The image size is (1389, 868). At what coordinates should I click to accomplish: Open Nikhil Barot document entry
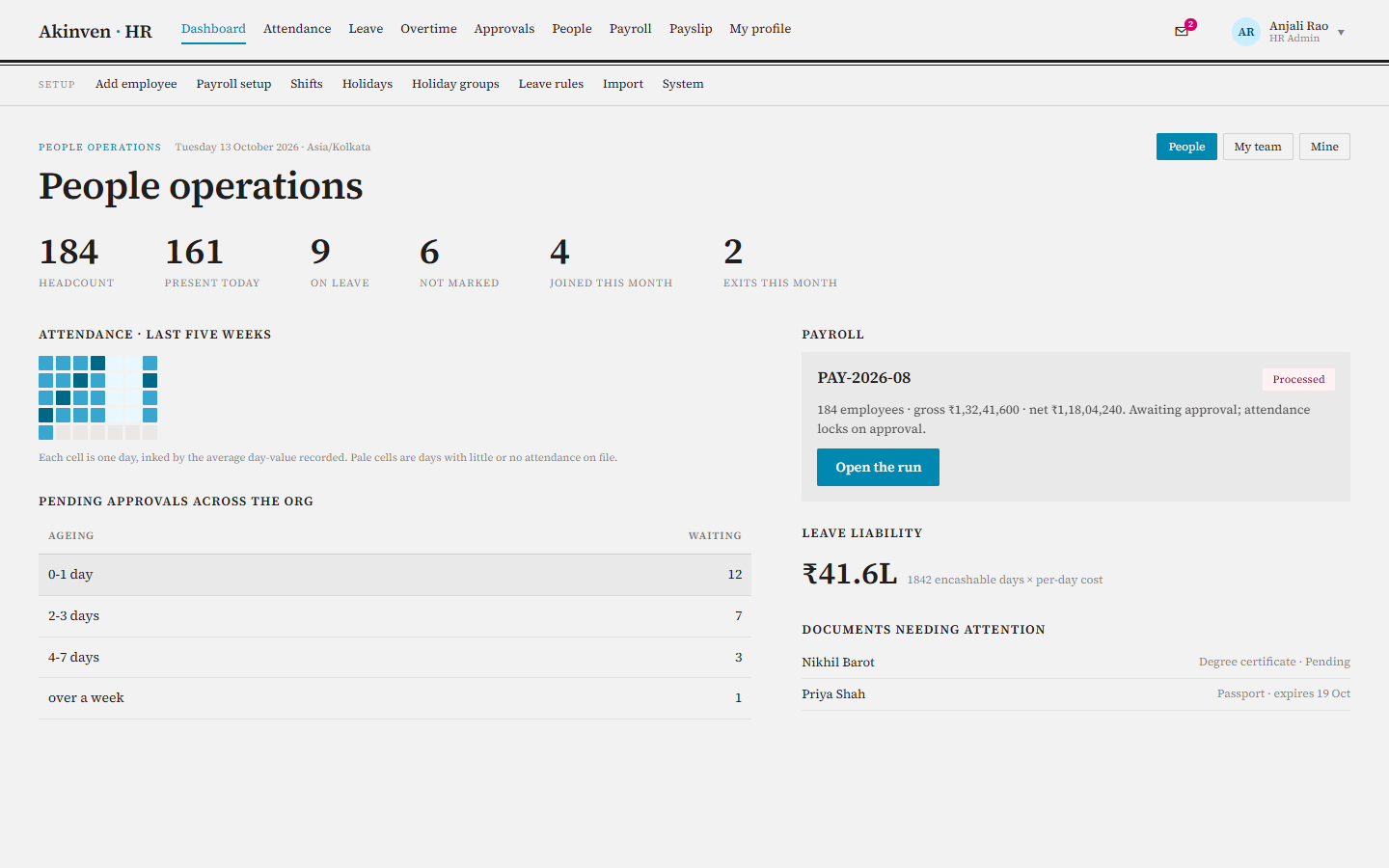pyautogui.click(x=1076, y=663)
